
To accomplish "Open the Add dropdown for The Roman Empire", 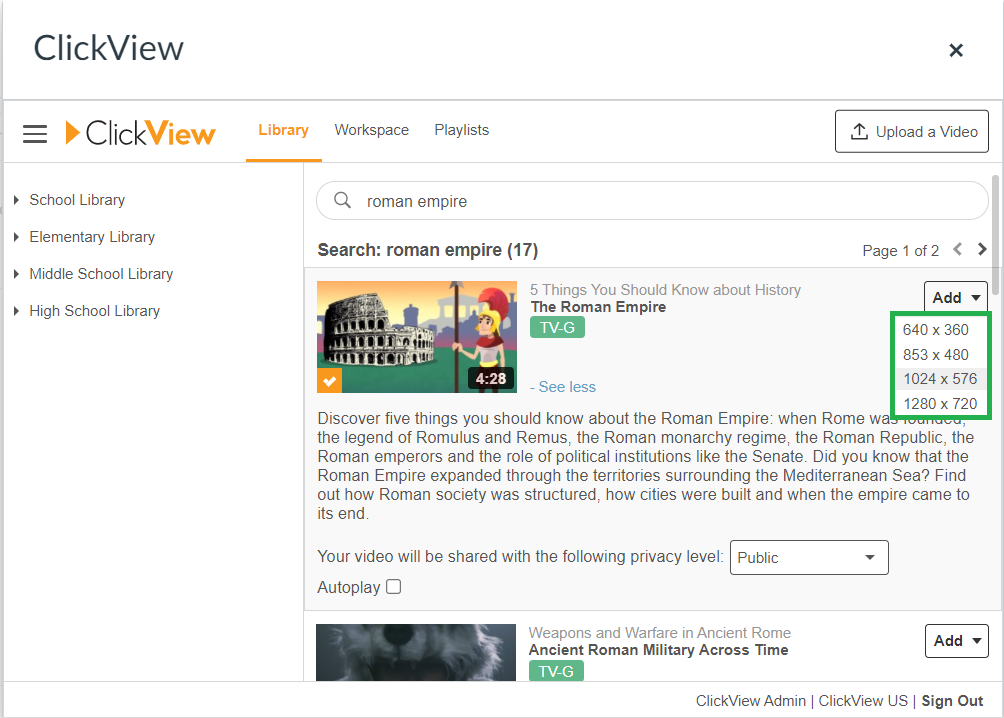I will 956,297.
